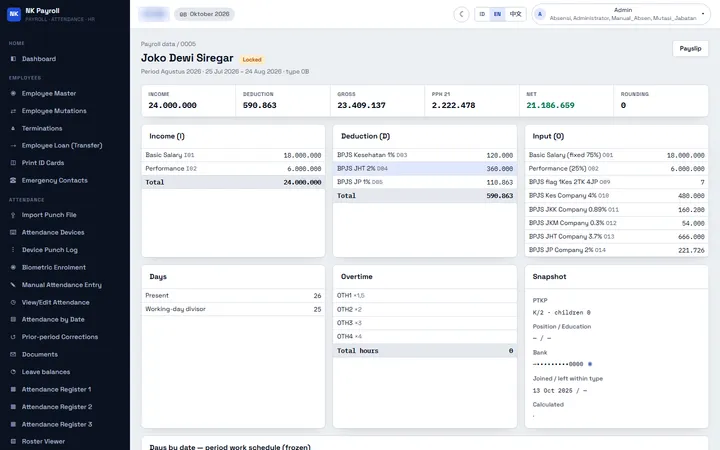Open Leave balances page
The width and height of the screenshot is (720, 450).
pyautogui.click(x=46, y=371)
